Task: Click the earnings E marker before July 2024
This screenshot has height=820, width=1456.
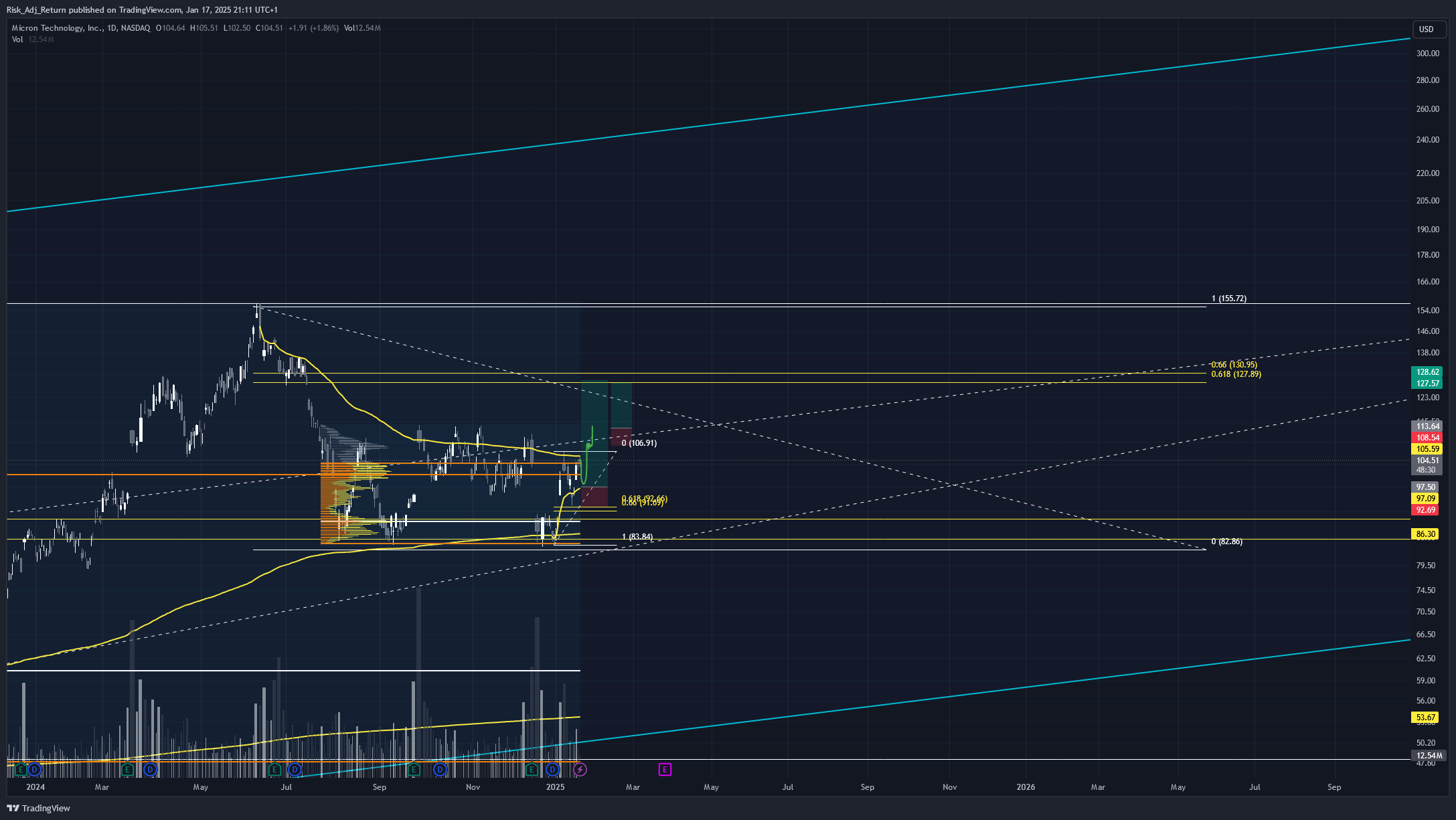Action: click(x=274, y=770)
